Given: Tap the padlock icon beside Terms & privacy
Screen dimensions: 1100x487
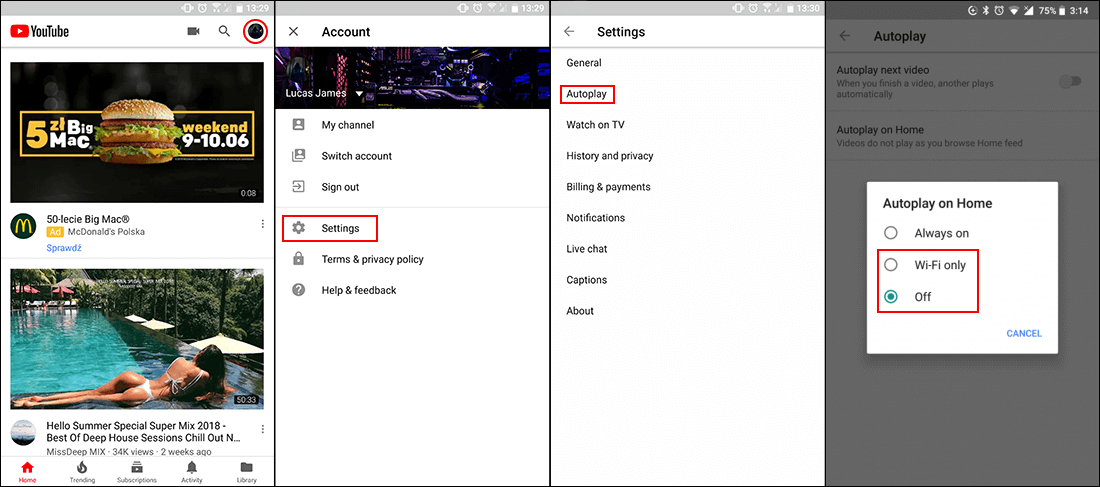Looking at the screenshot, I should click(299, 259).
